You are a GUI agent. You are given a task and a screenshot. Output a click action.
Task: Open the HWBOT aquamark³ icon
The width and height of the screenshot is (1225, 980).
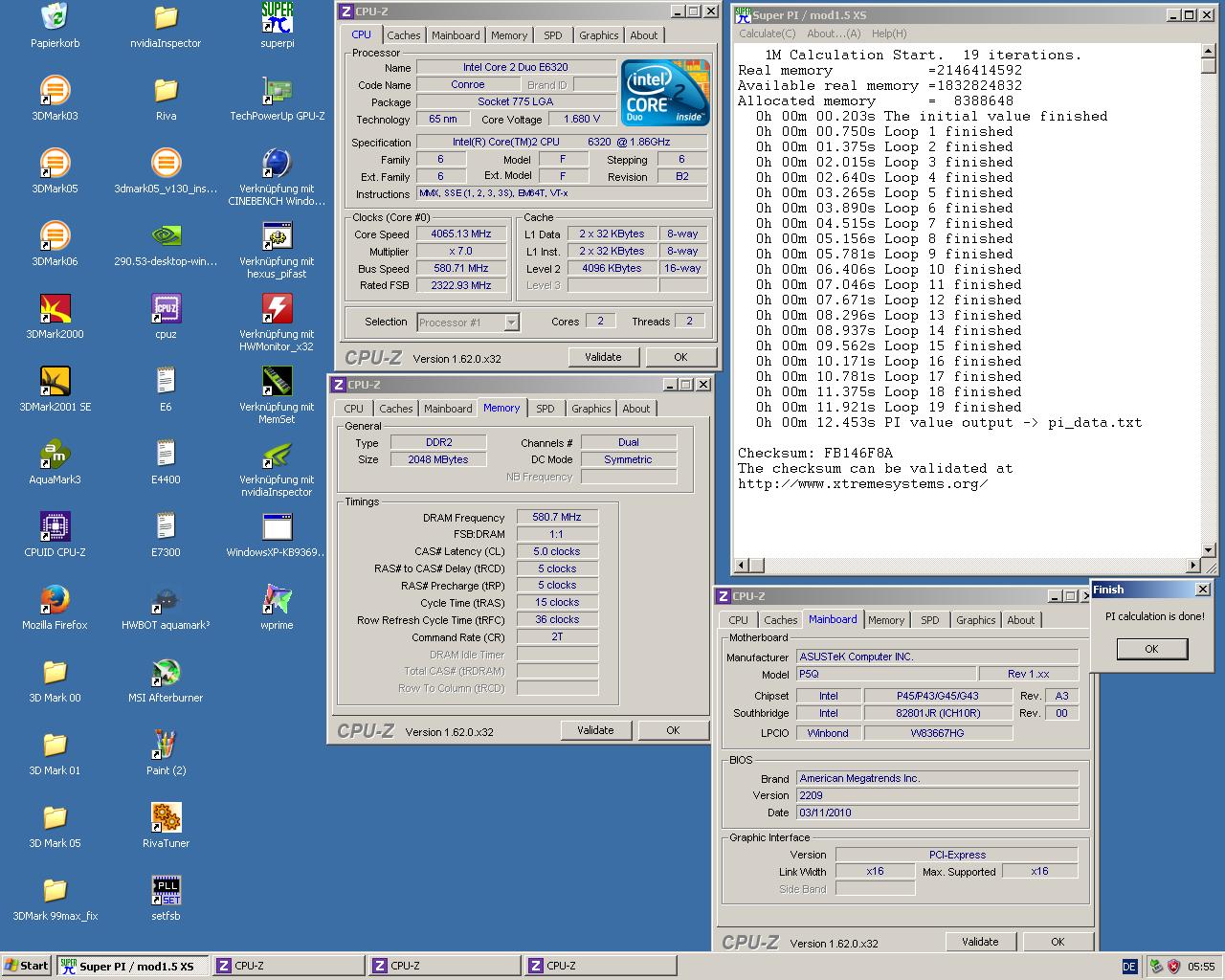166,599
